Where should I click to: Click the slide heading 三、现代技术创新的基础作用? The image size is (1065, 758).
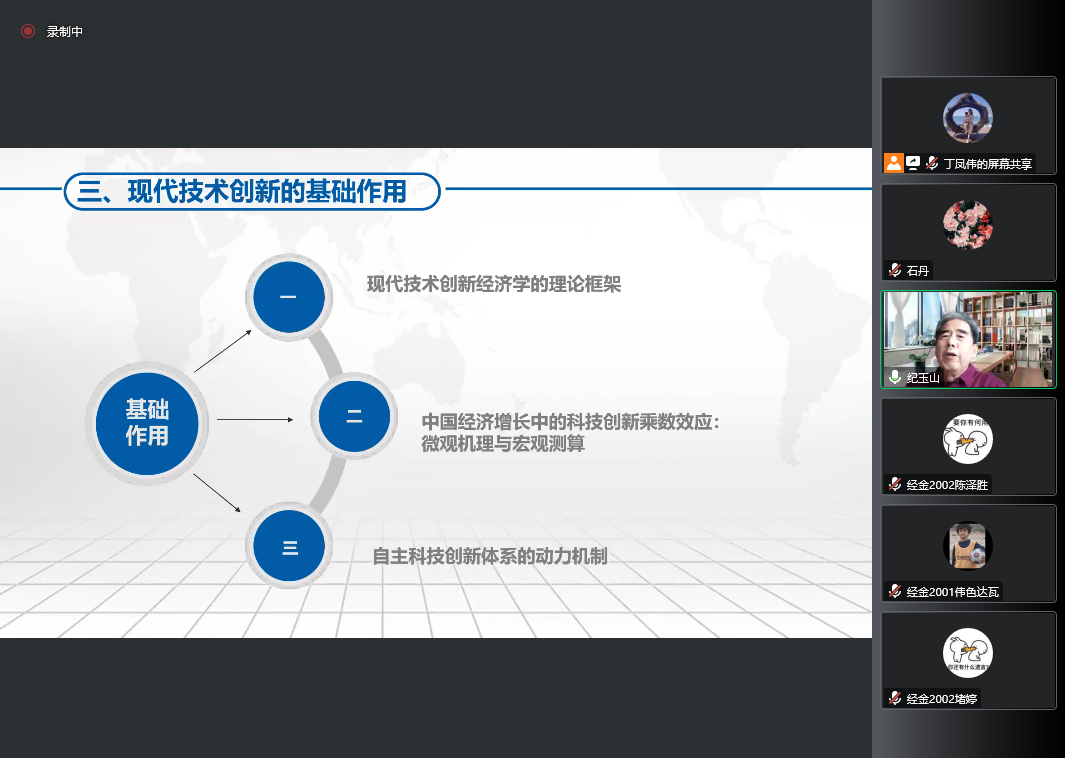point(252,192)
